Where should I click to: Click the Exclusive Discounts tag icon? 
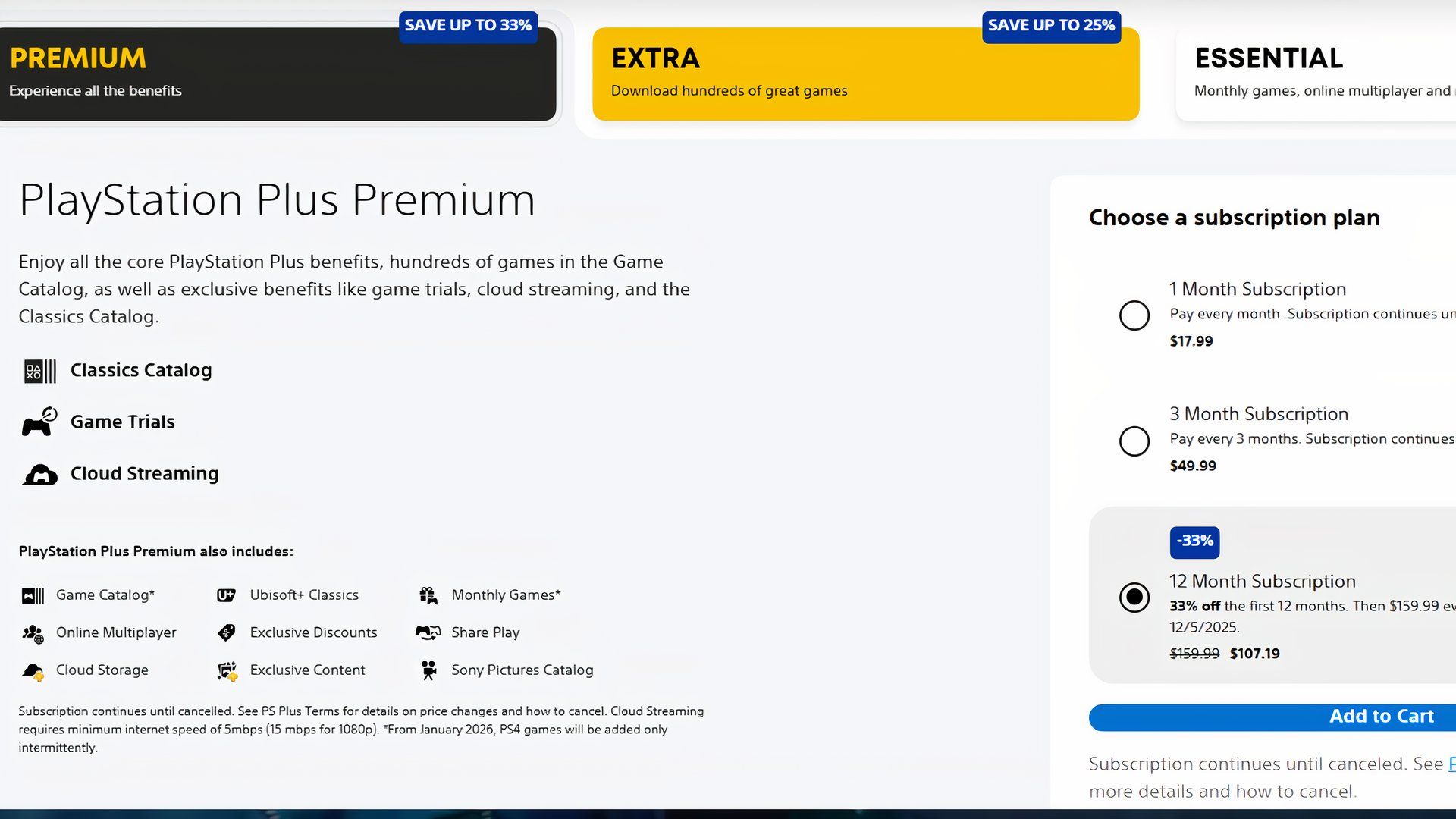pos(226,632)
